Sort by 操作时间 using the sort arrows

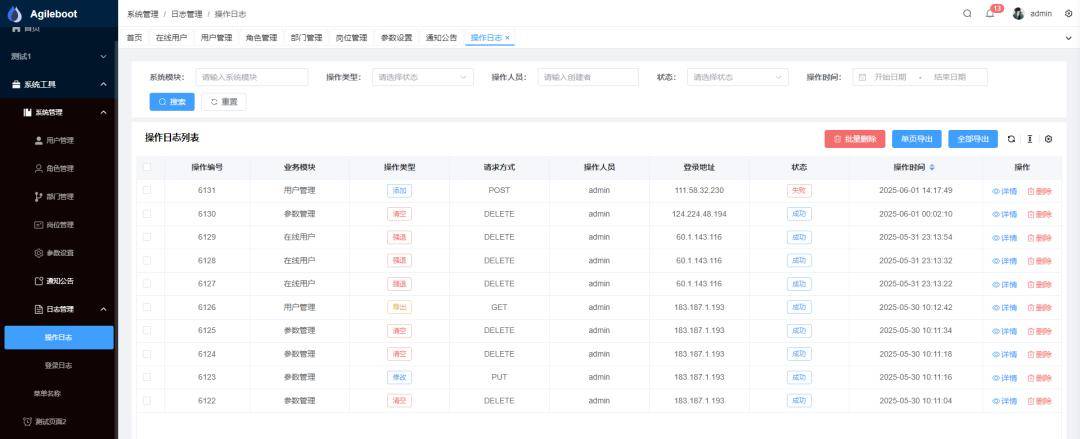932,167
